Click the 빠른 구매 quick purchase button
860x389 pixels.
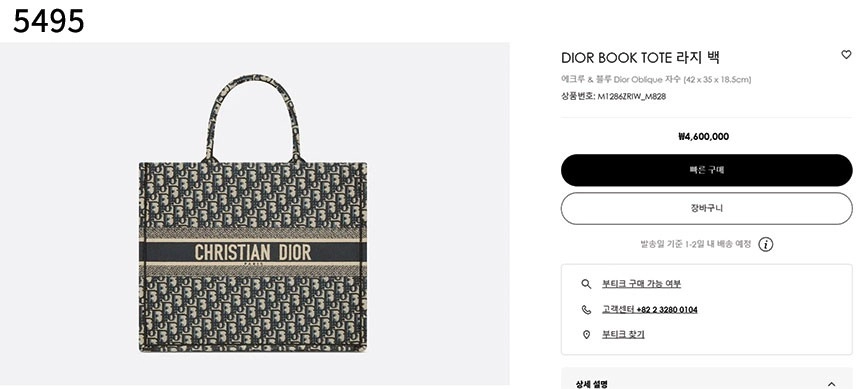pos(706,170)
